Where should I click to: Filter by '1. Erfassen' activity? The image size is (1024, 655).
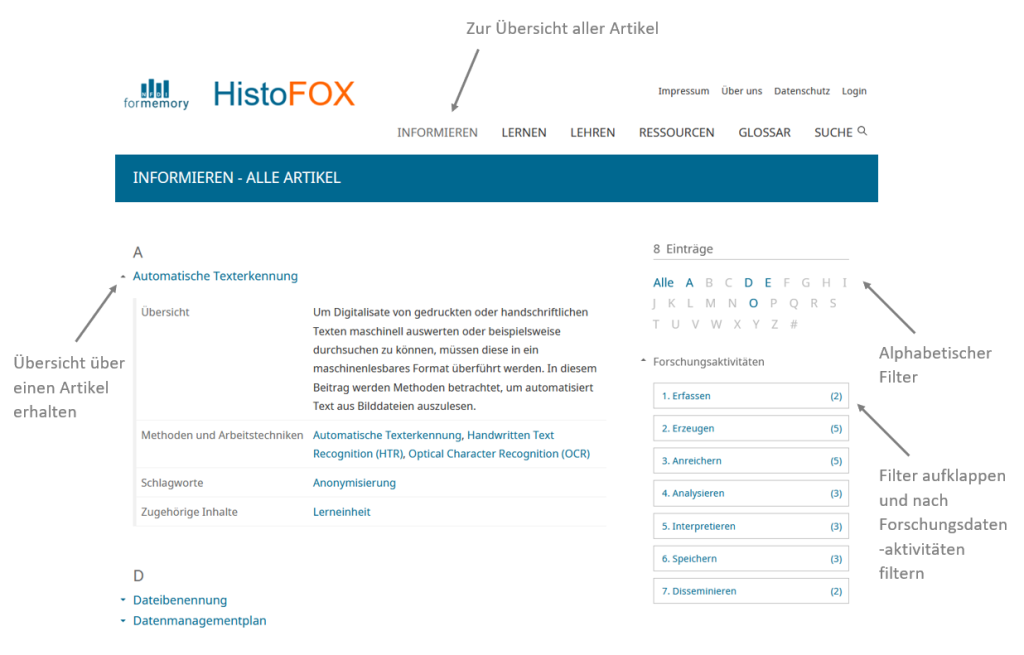coord(750,396)
